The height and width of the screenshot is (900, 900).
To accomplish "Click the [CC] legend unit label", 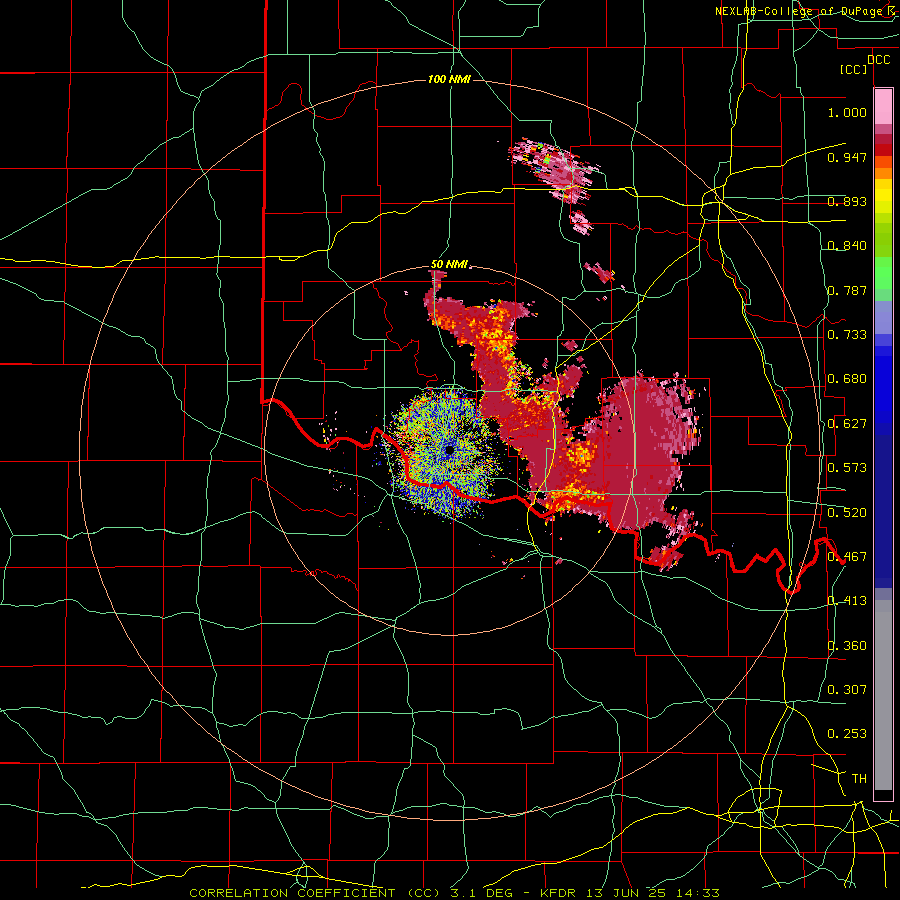I will coord(854,69).
